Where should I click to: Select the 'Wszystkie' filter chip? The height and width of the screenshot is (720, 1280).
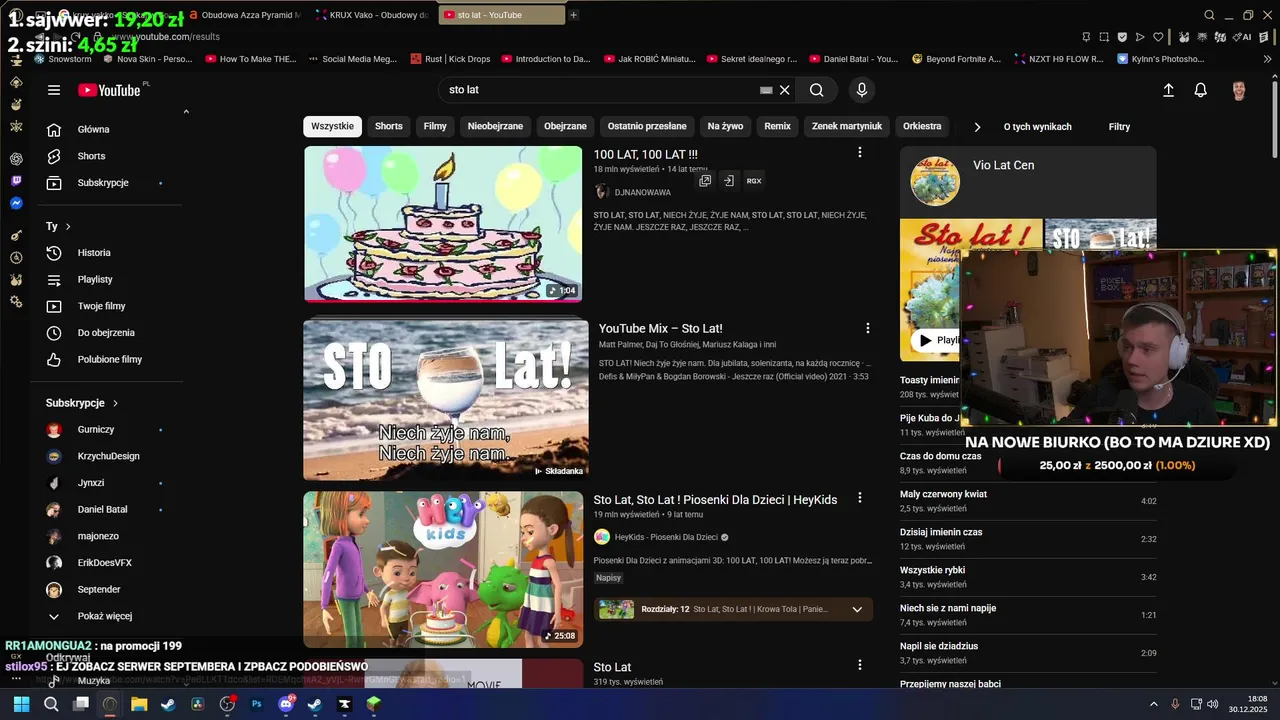pos(332,126)
